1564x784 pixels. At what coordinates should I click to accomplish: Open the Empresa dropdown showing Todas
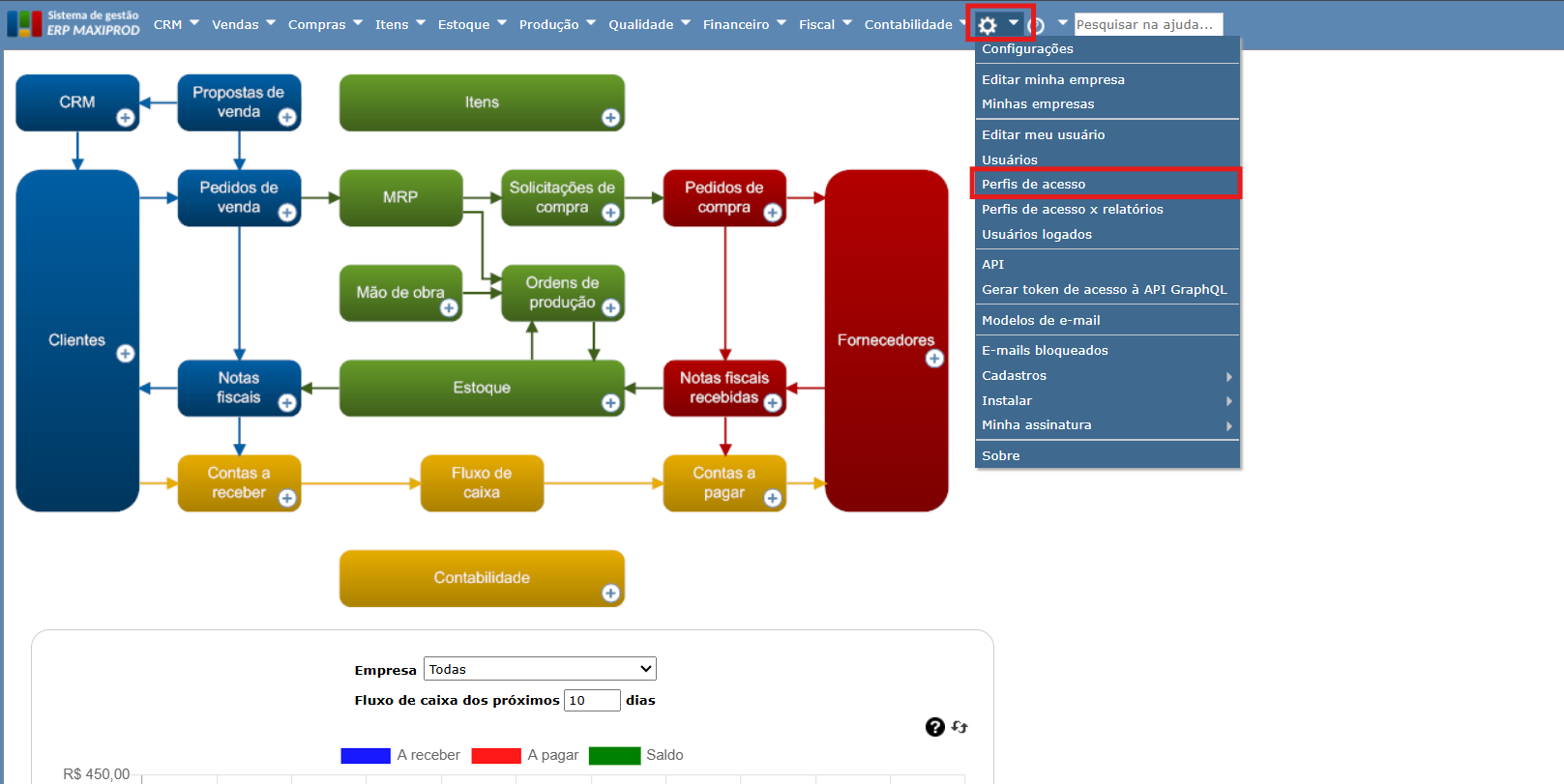tap(540, 669)
